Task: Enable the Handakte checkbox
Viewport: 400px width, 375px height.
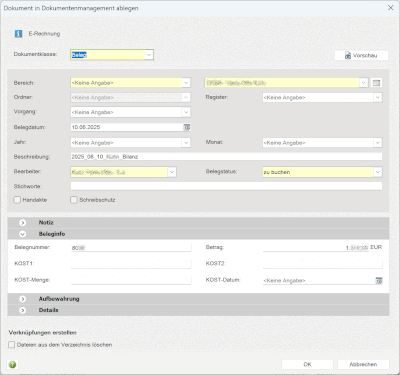Action: tap(17, 200)
